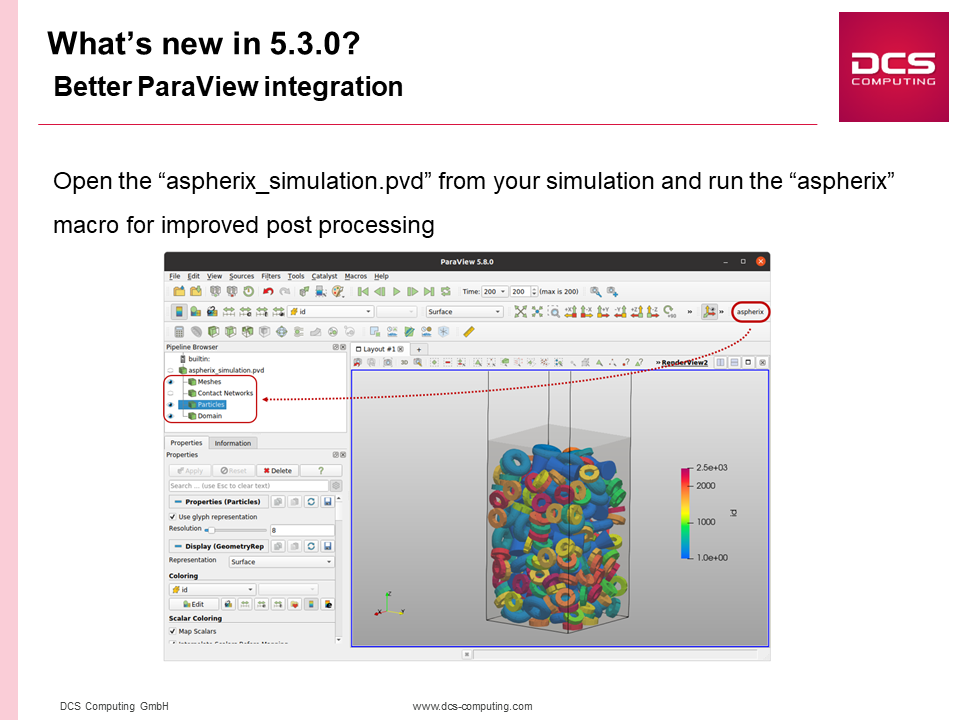Click the Apply button in Properties
Screen dimensions: 960x720
coord(190,470)
